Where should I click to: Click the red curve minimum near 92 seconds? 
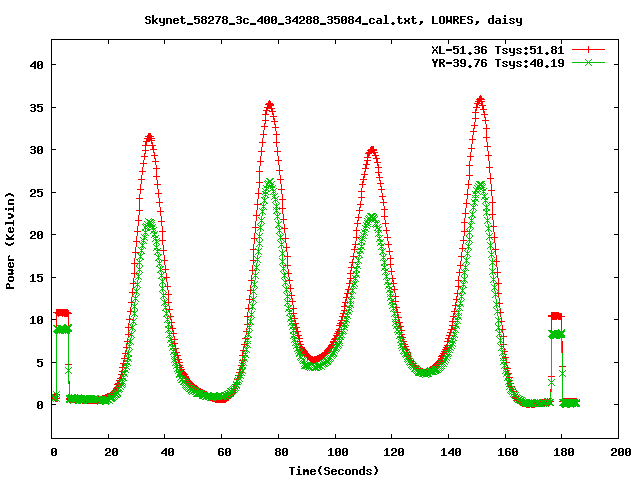[x=315, y=360]
